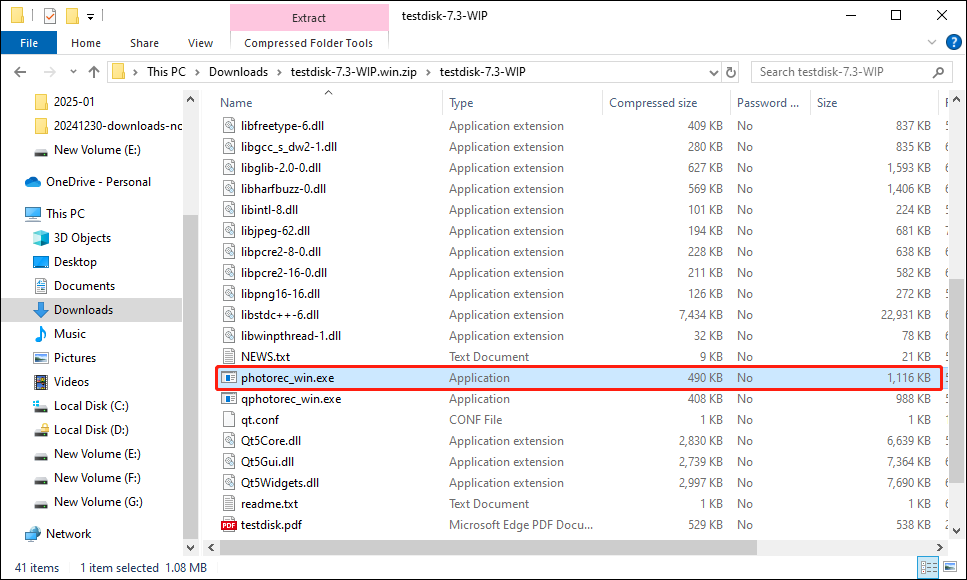Select This PC in navigation pane

(54, 213)
